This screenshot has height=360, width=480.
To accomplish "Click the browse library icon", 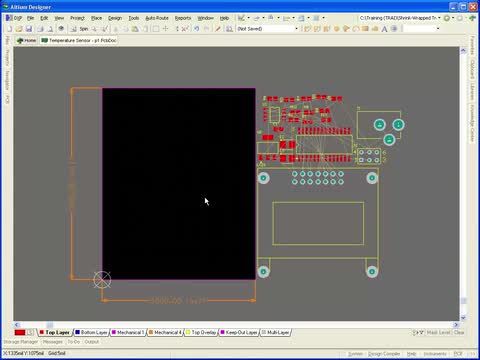I will (x=229, y=29).
